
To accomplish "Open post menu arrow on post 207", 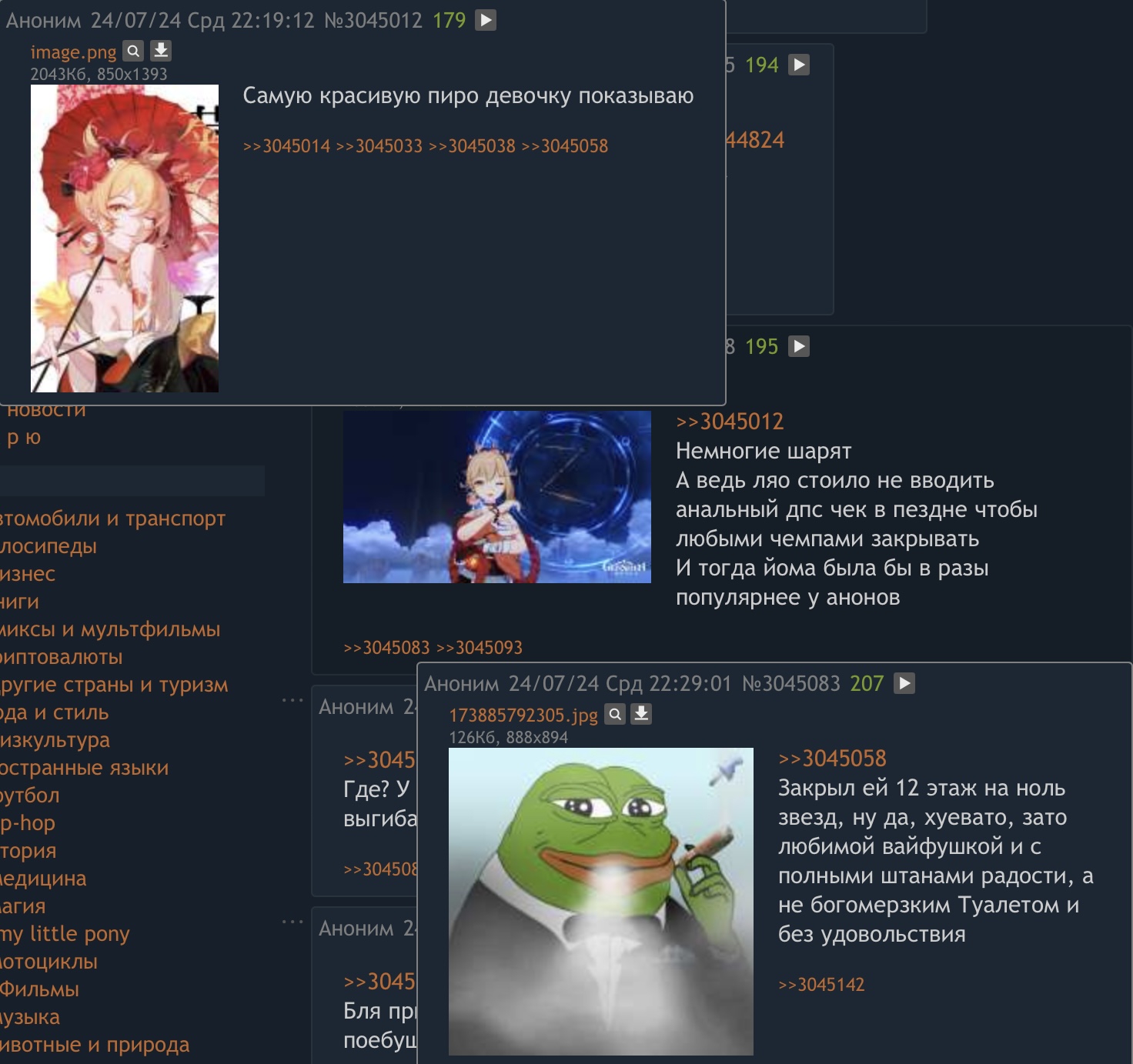I will 904,683.
